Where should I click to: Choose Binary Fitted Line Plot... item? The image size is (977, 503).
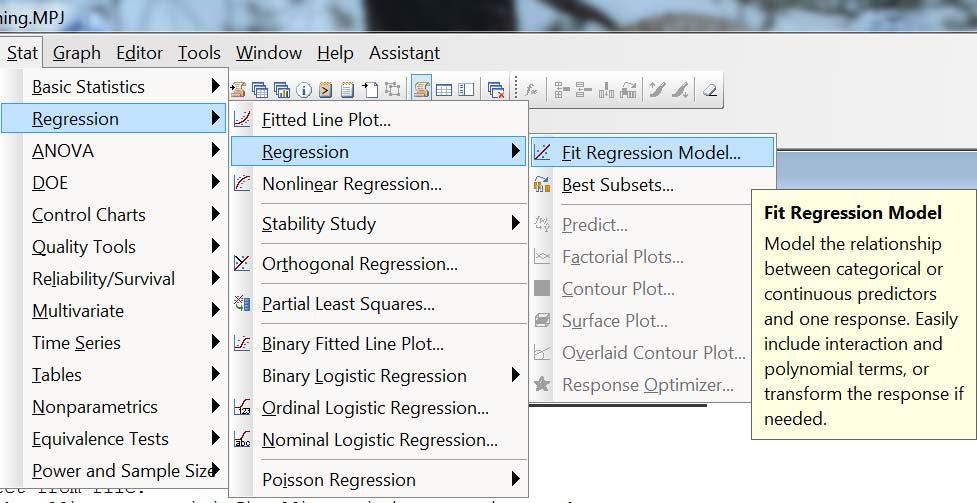point(379,343)
